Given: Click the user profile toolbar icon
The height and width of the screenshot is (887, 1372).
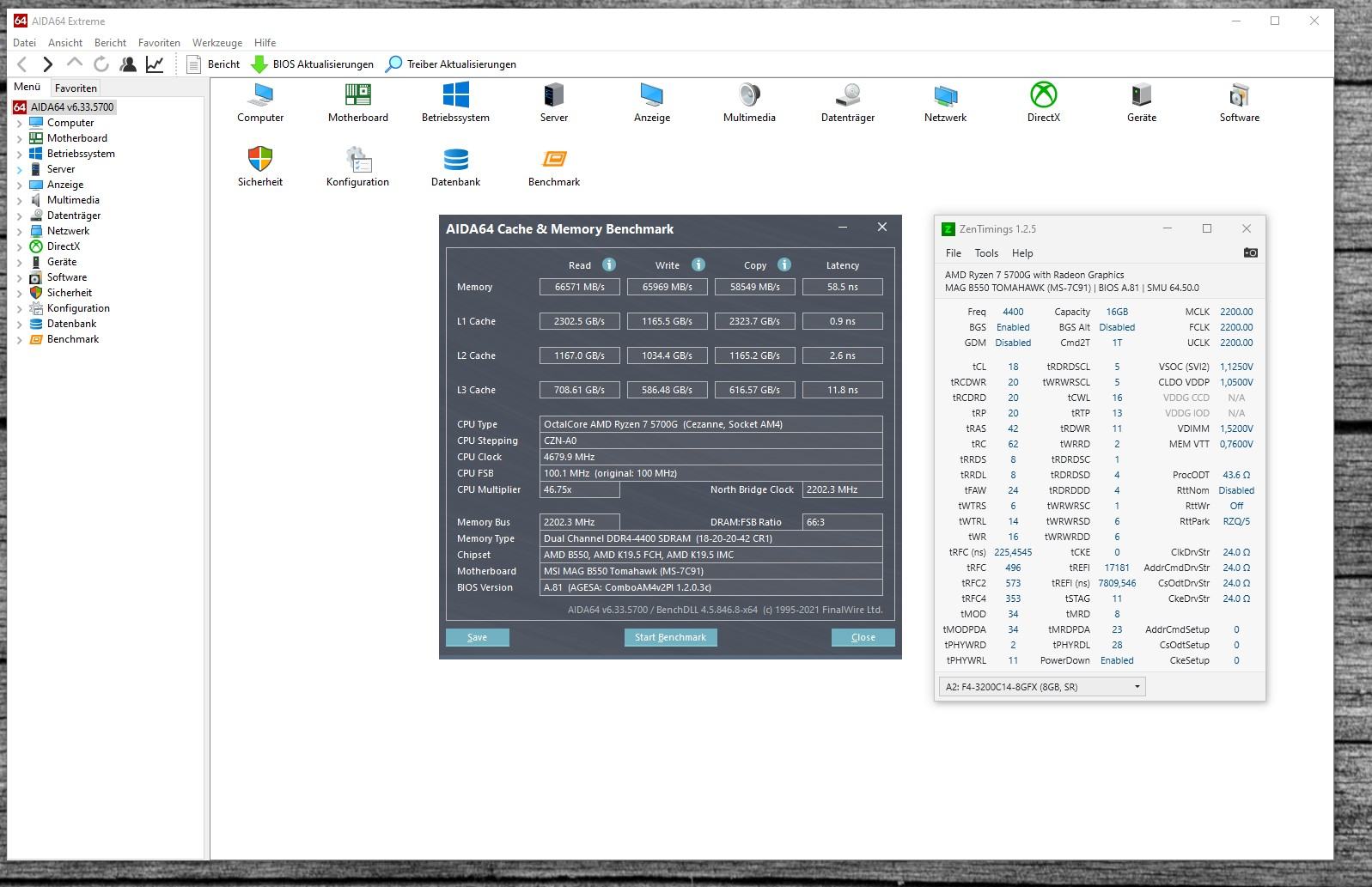Looking at the screenshot, I should (x=128, y=64).
